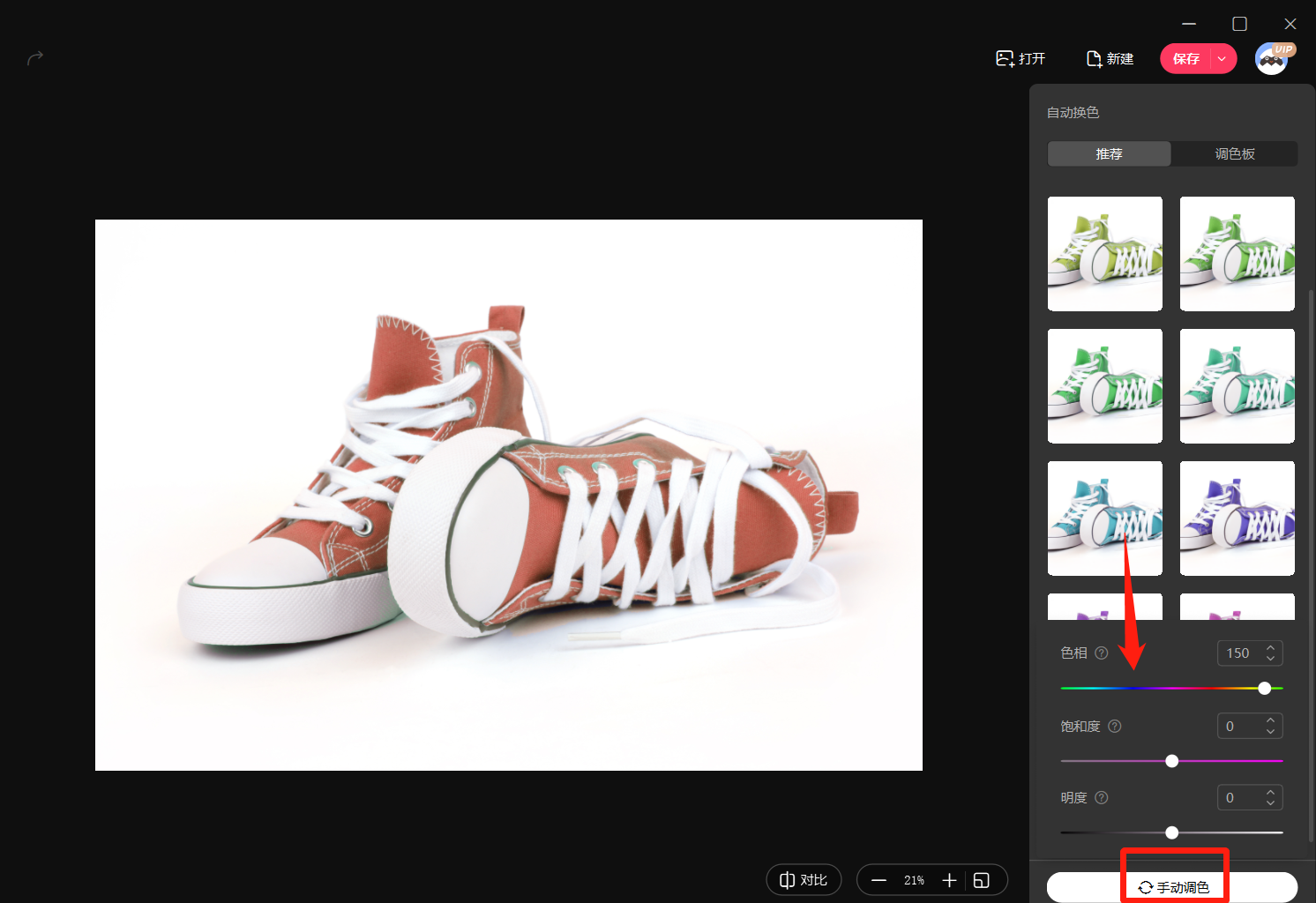Zoom out with the minus icon
The height and width of the screenshot is (903, 1316).
[x=879, y=880]
